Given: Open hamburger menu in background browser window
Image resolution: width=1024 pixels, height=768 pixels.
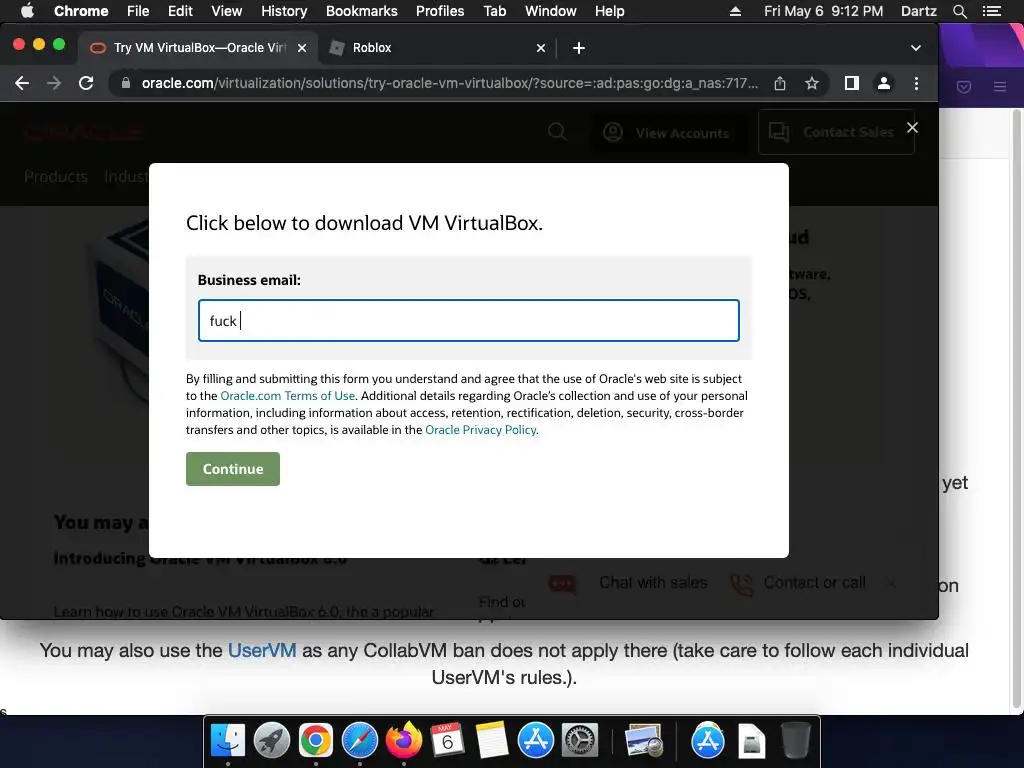Looking at the screenshot, I should (1000, 87).
